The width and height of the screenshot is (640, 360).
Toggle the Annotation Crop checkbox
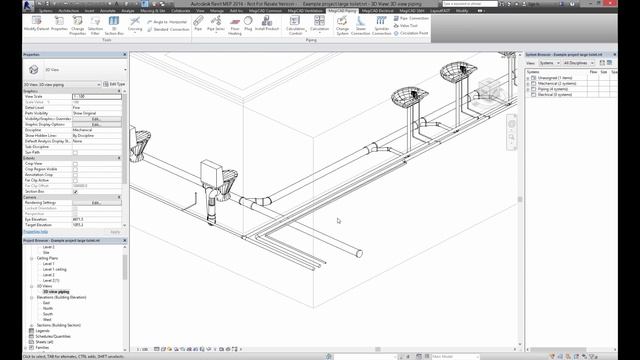pos(75,175)
